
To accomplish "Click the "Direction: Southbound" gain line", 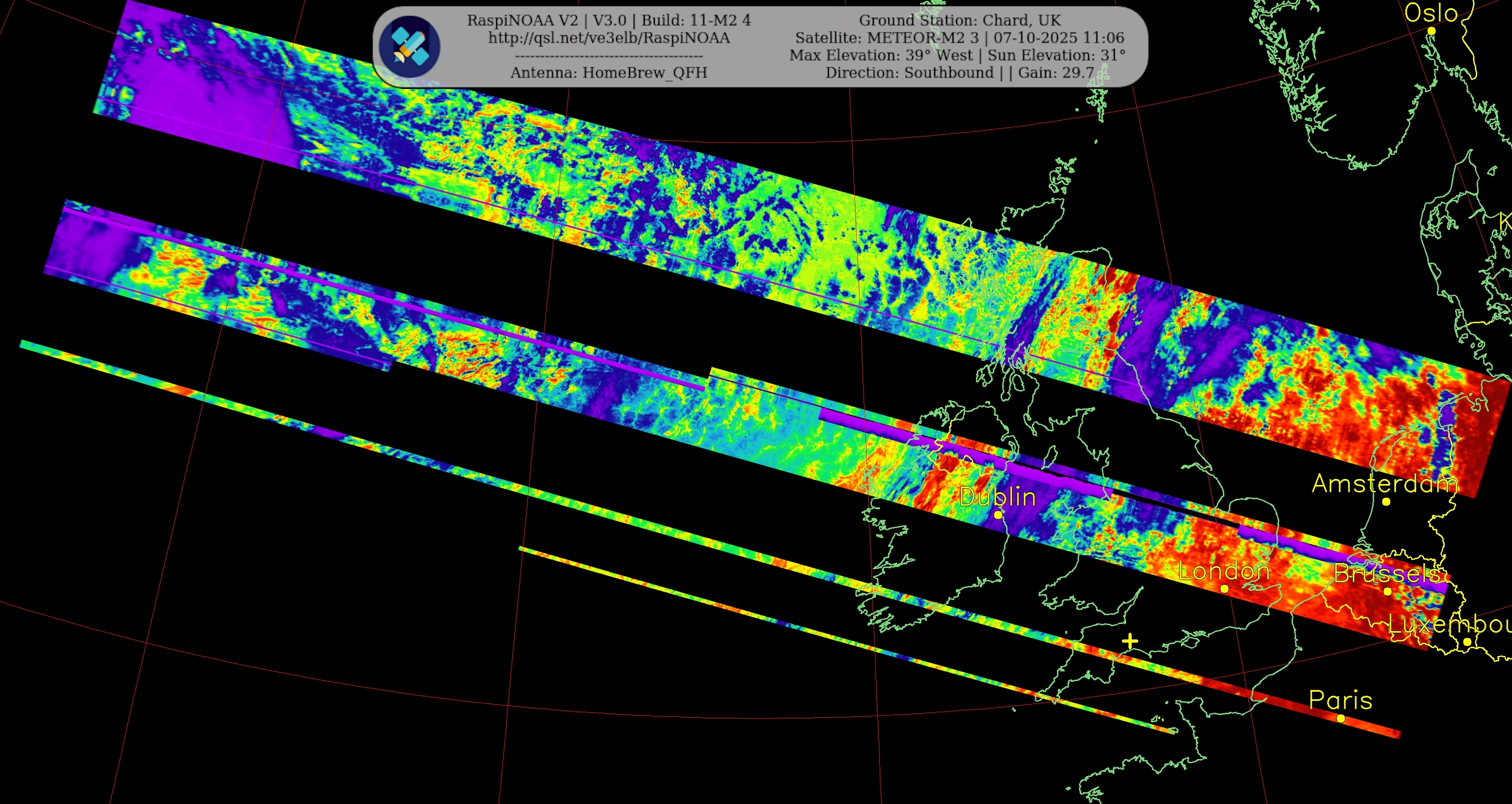I will click(x=960, y=73).
